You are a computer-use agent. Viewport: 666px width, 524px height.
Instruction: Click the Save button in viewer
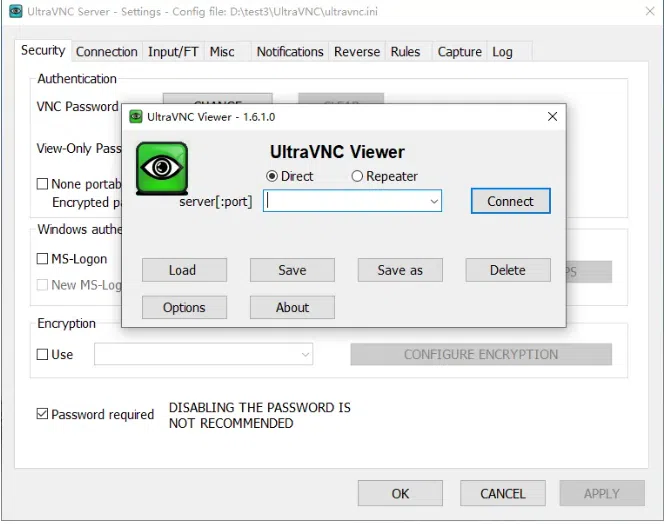[x=292, y=270]
